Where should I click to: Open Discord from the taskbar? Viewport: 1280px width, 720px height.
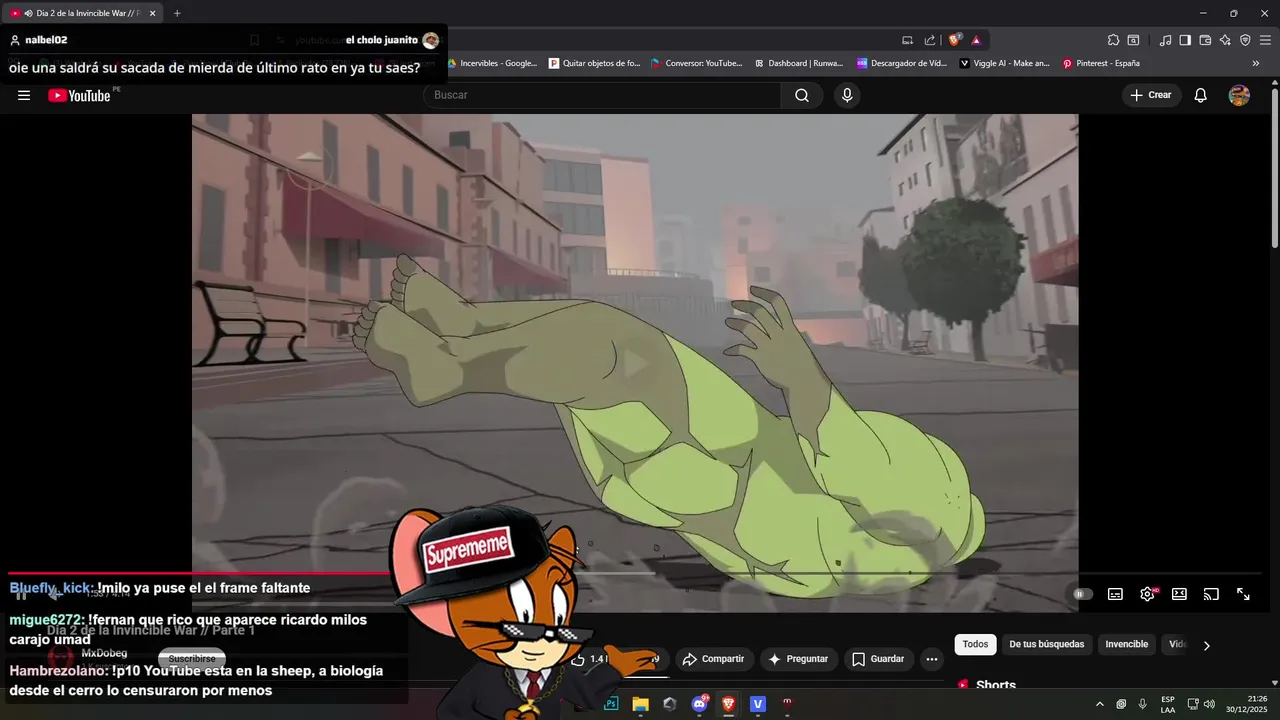click(699, 704)
